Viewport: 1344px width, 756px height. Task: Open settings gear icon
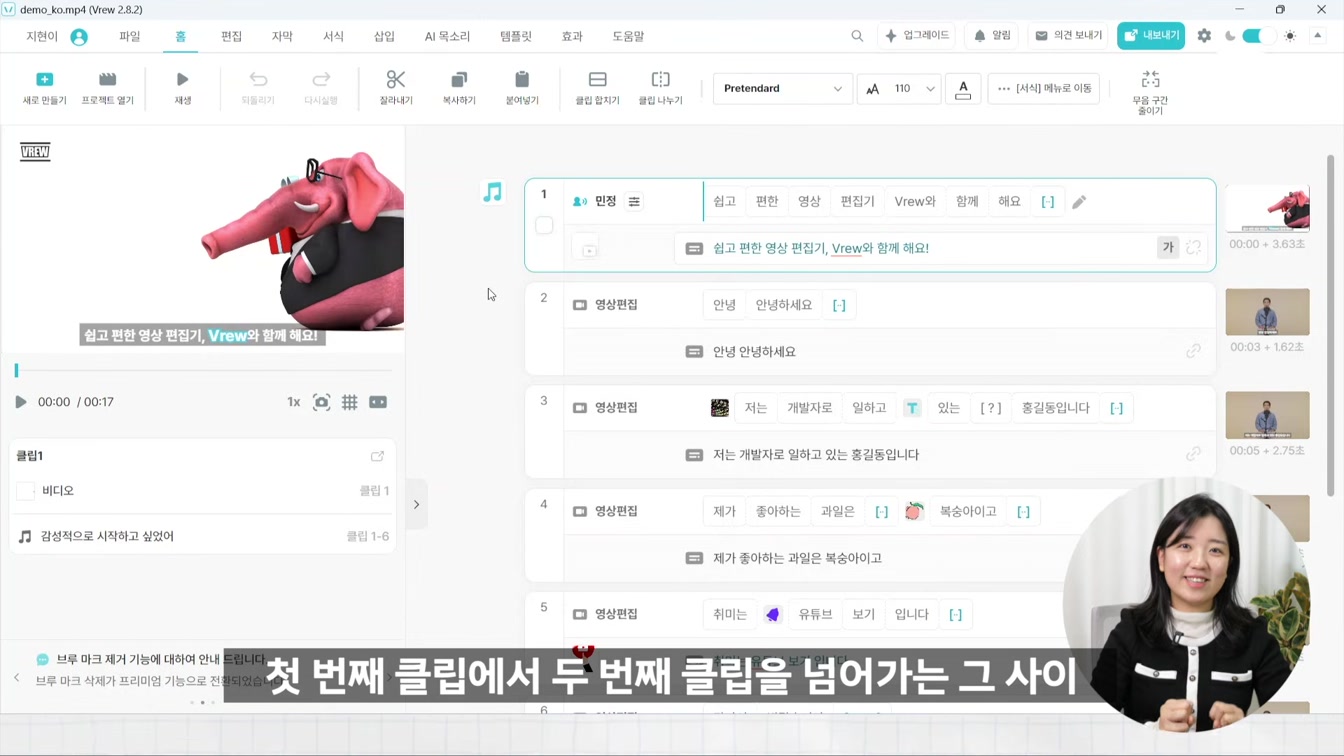point(1204,36)
